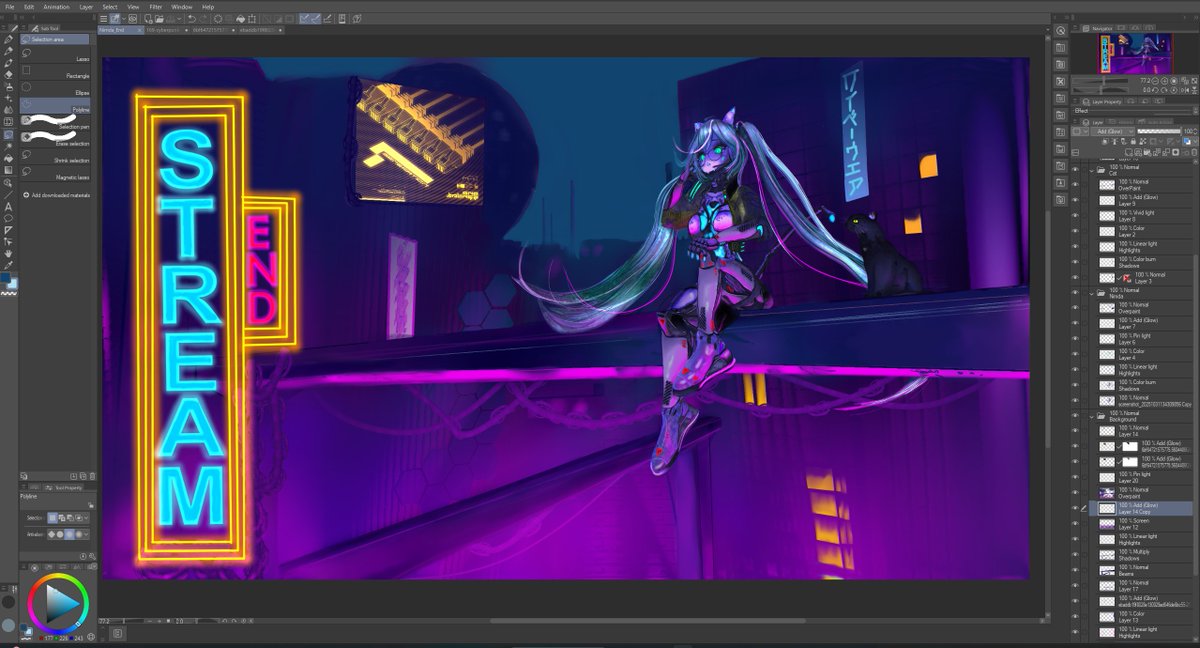
Task: Click the Effect field in Layer Property
Action: tap(1133, 111)
